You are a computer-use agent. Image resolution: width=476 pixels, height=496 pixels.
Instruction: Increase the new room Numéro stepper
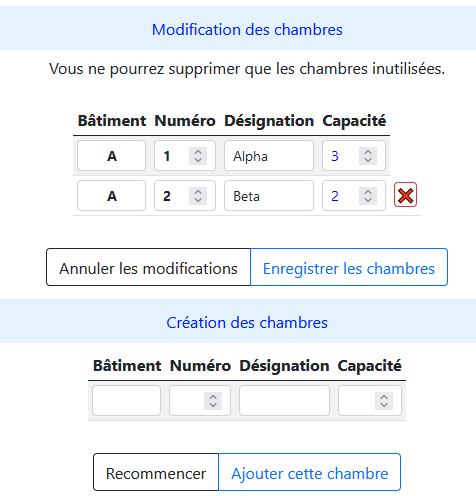click(213, 397)
